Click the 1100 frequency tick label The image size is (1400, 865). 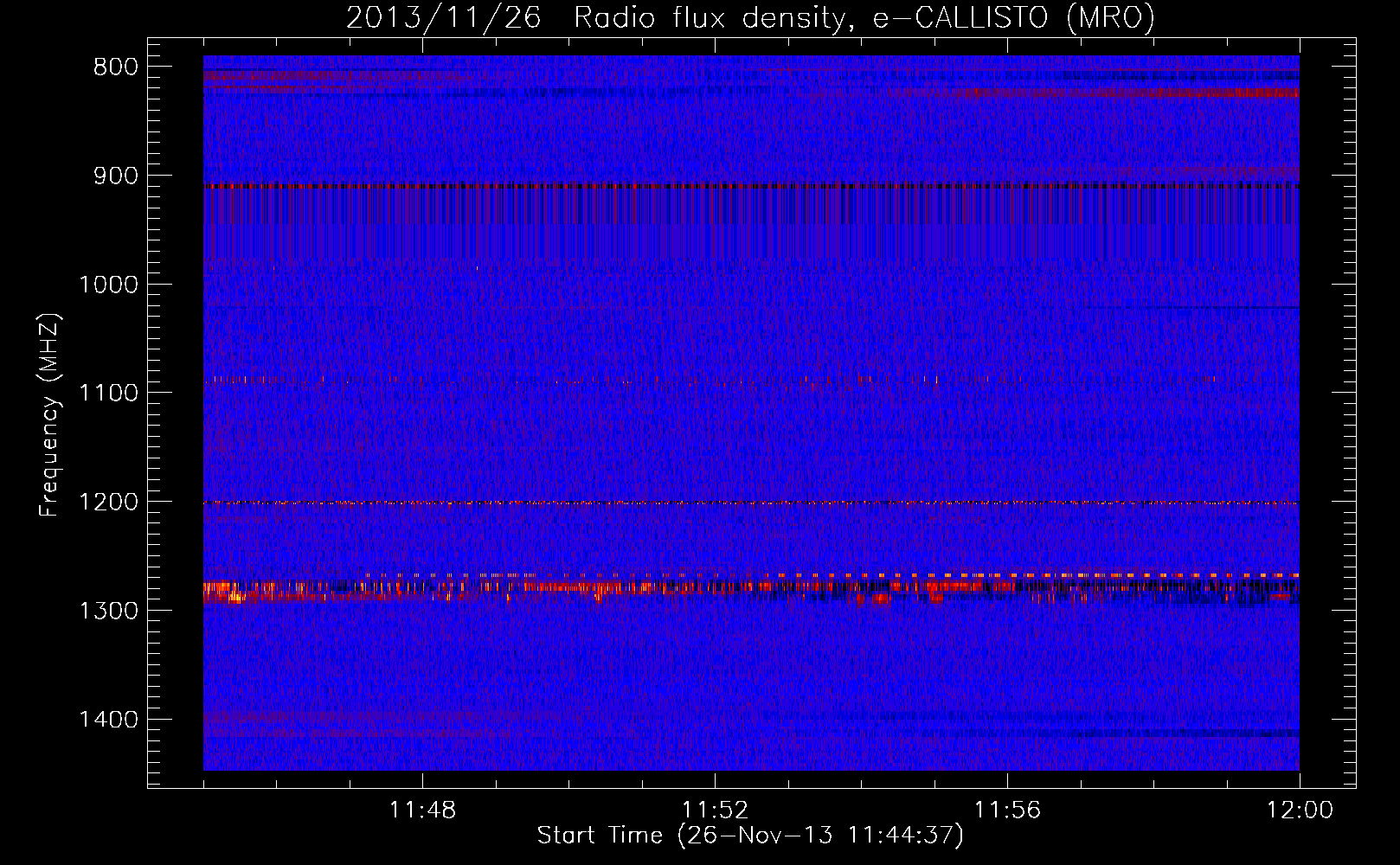(x=108, y=394)
